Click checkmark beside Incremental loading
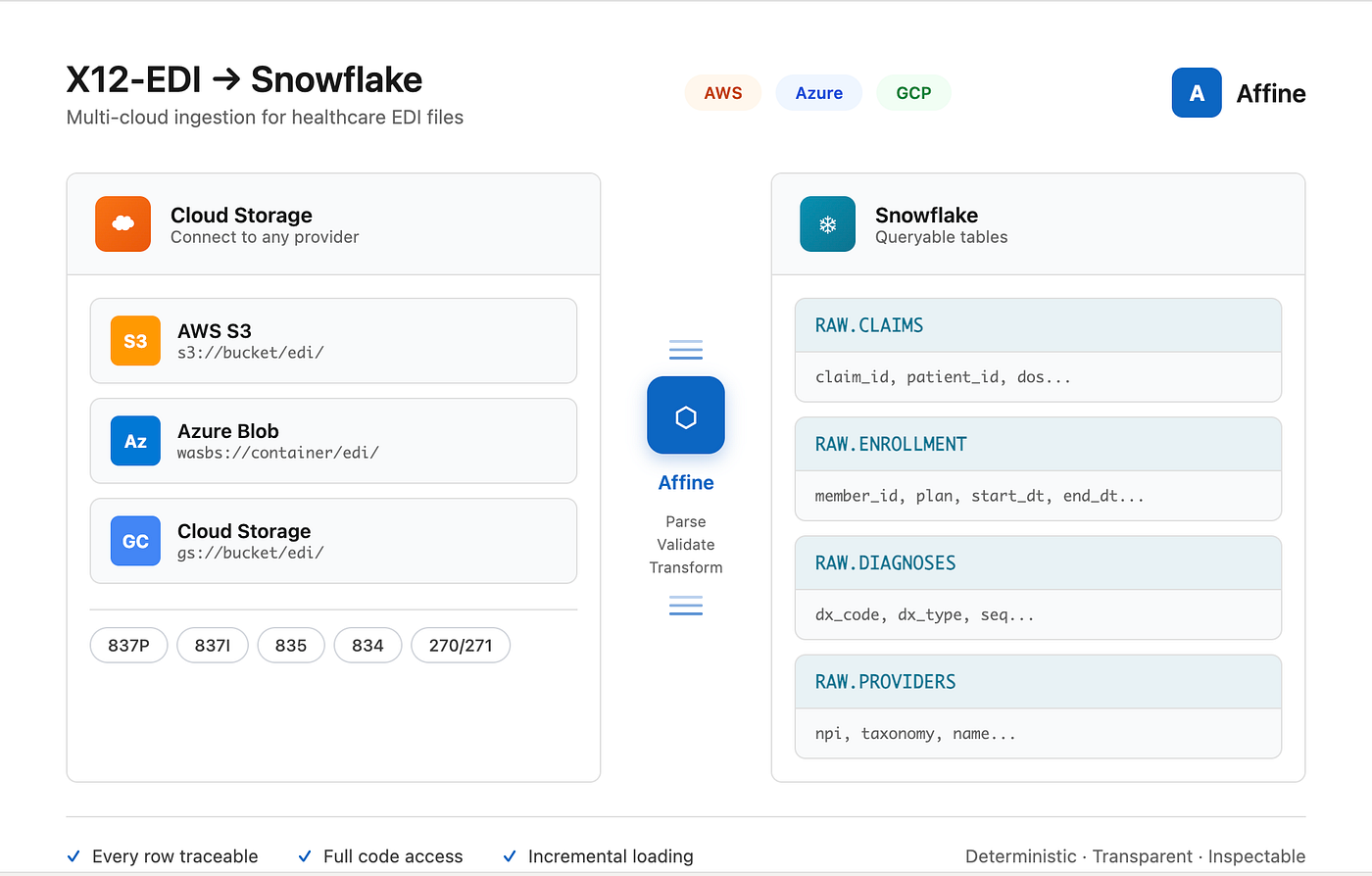The height and width of the screenshot is (876, 1372). point(510,856)
